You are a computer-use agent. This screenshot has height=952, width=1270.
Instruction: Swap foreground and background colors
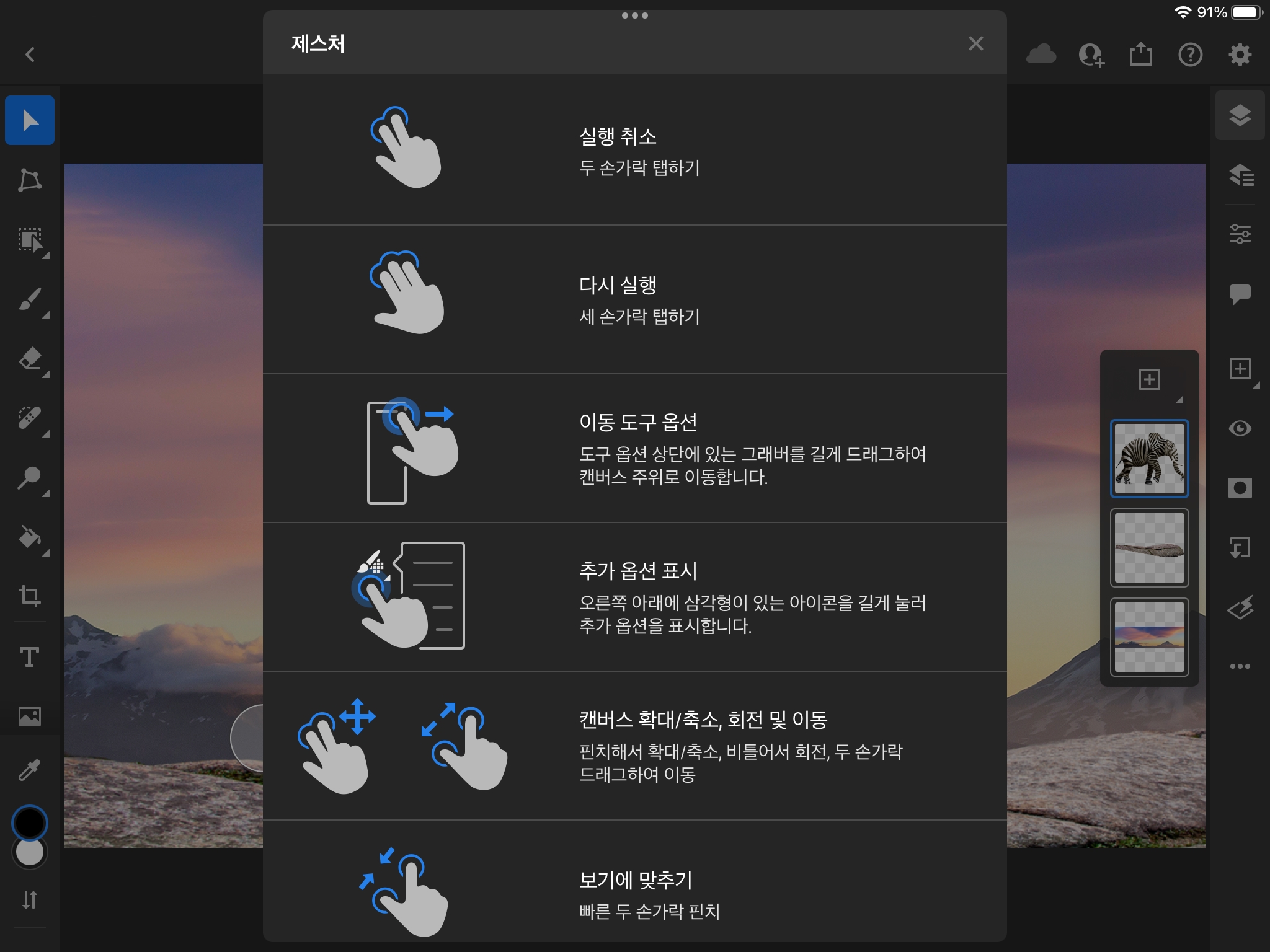30,899
